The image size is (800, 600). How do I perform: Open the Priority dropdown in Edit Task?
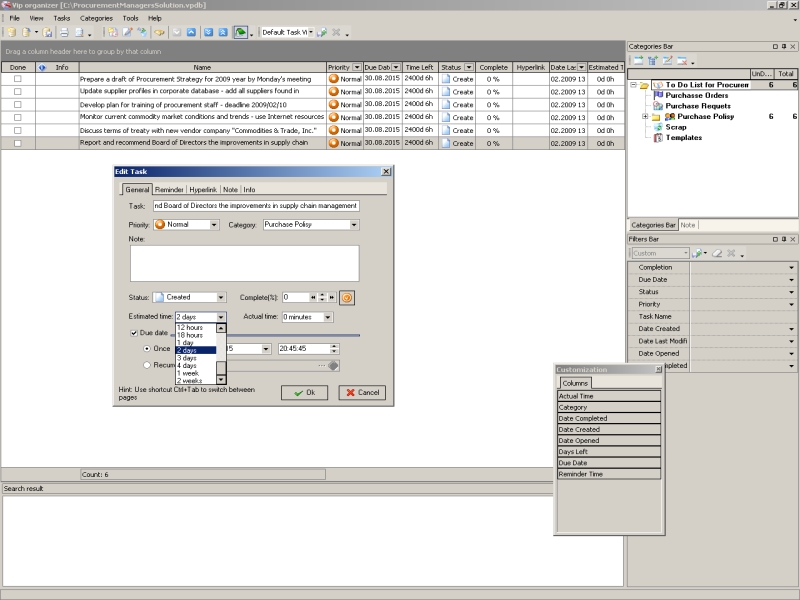coord(214,225)
